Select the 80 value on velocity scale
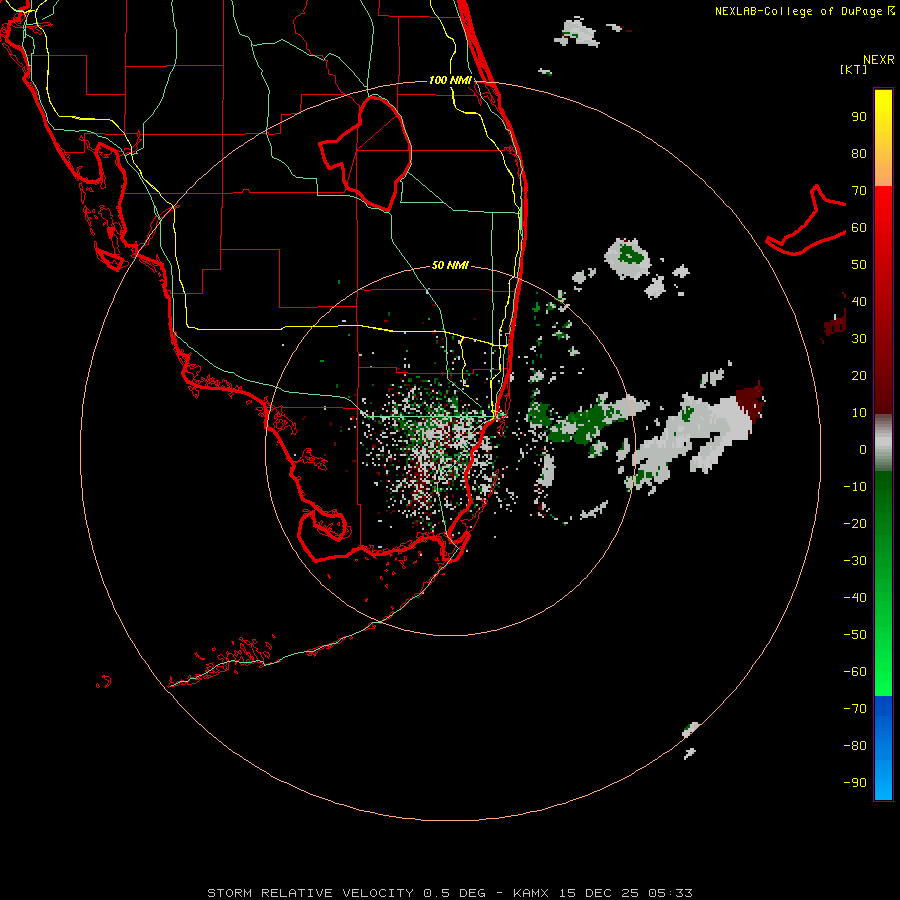The image size is (900, 900). click(859, 154)
